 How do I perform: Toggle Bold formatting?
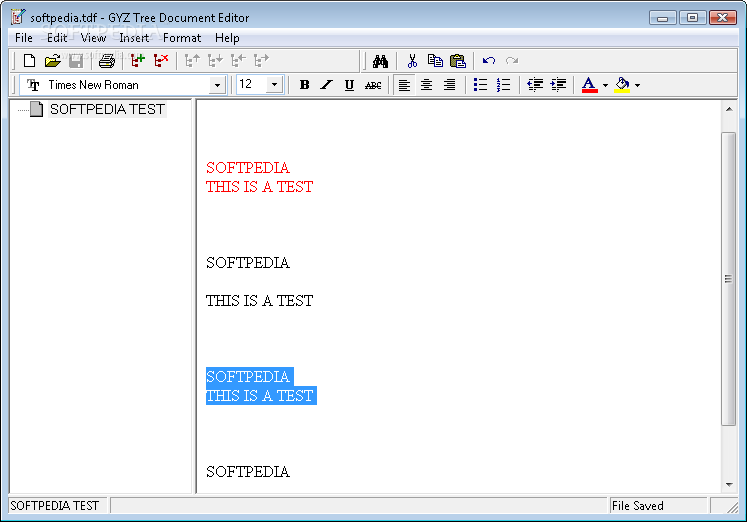coord(304,85)
